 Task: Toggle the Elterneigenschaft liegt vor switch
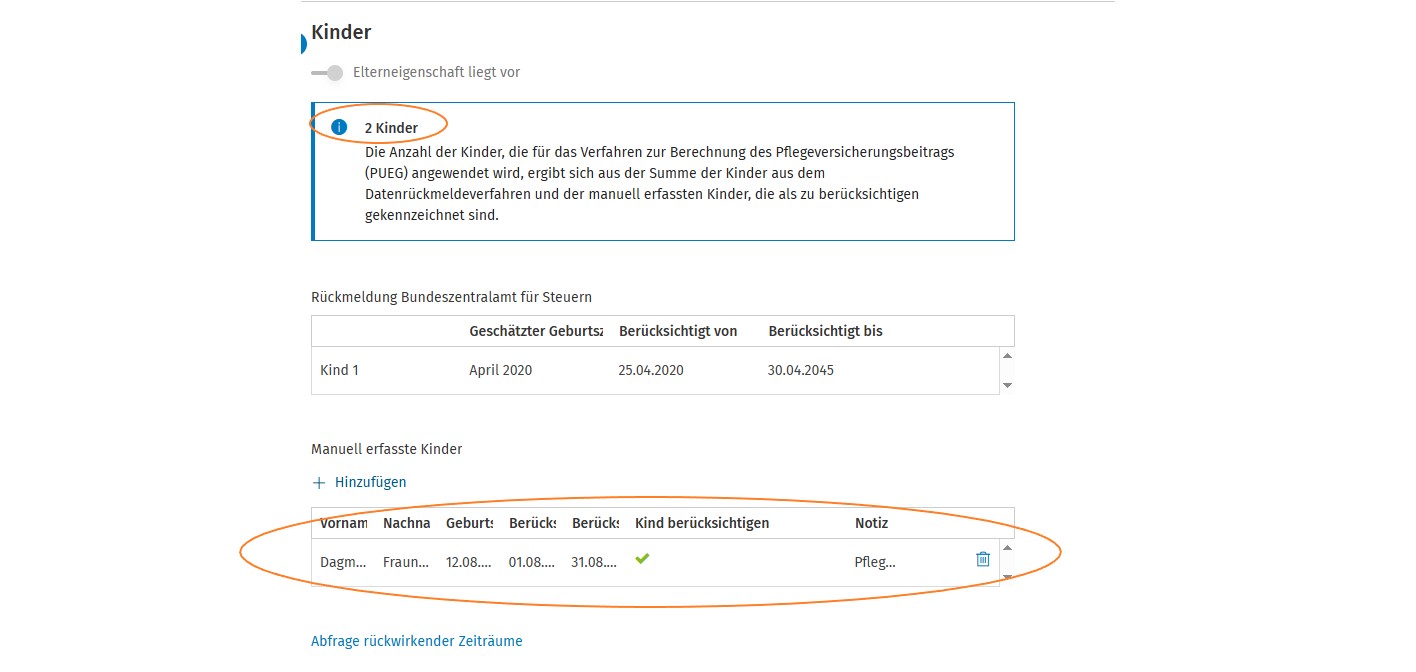click(327, 73)
